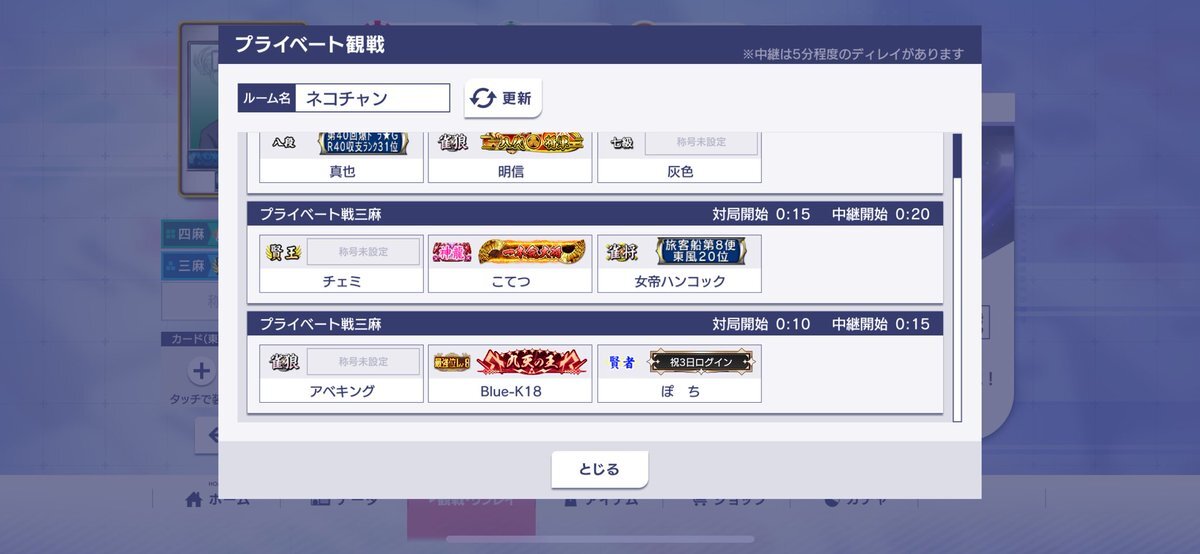1200x554 pixels.
Task: Click the 雀狼 rank icon for アベキング
Action: tap(284, 362)
